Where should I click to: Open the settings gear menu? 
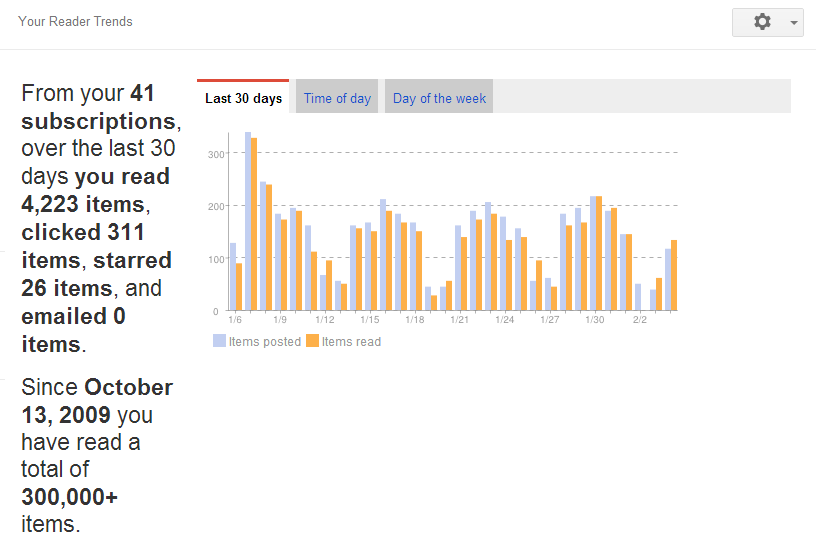pos(762,22)
